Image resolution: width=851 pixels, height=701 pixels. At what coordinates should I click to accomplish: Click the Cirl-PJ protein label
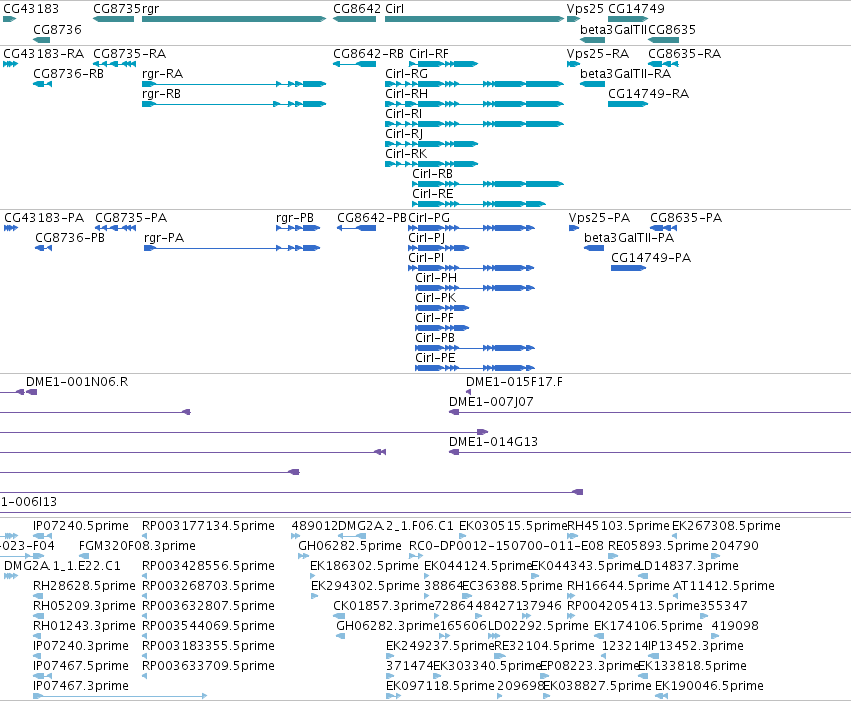pyautogui.click(x=427, y=238)
